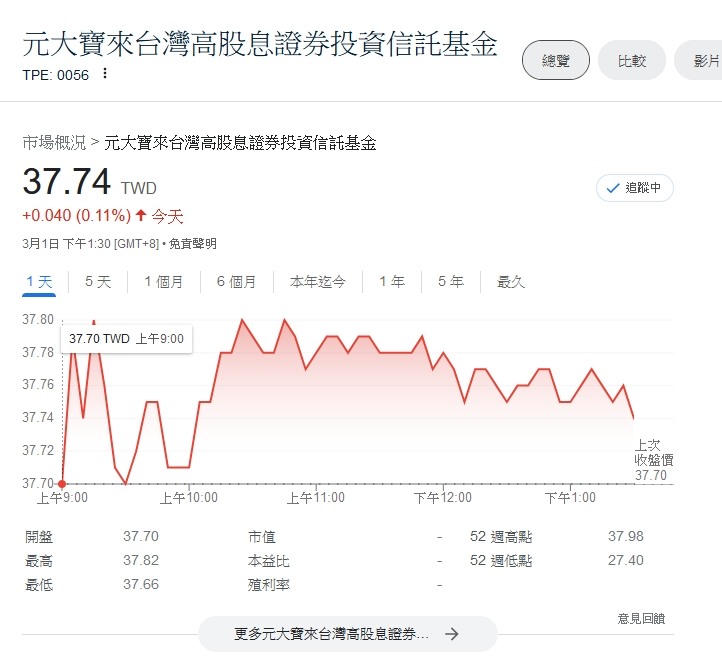Image resolution: width=722 pixels, height=658 pixels.
Task: Toggle the 追蹤中 follow button
Action: point(635,188)
